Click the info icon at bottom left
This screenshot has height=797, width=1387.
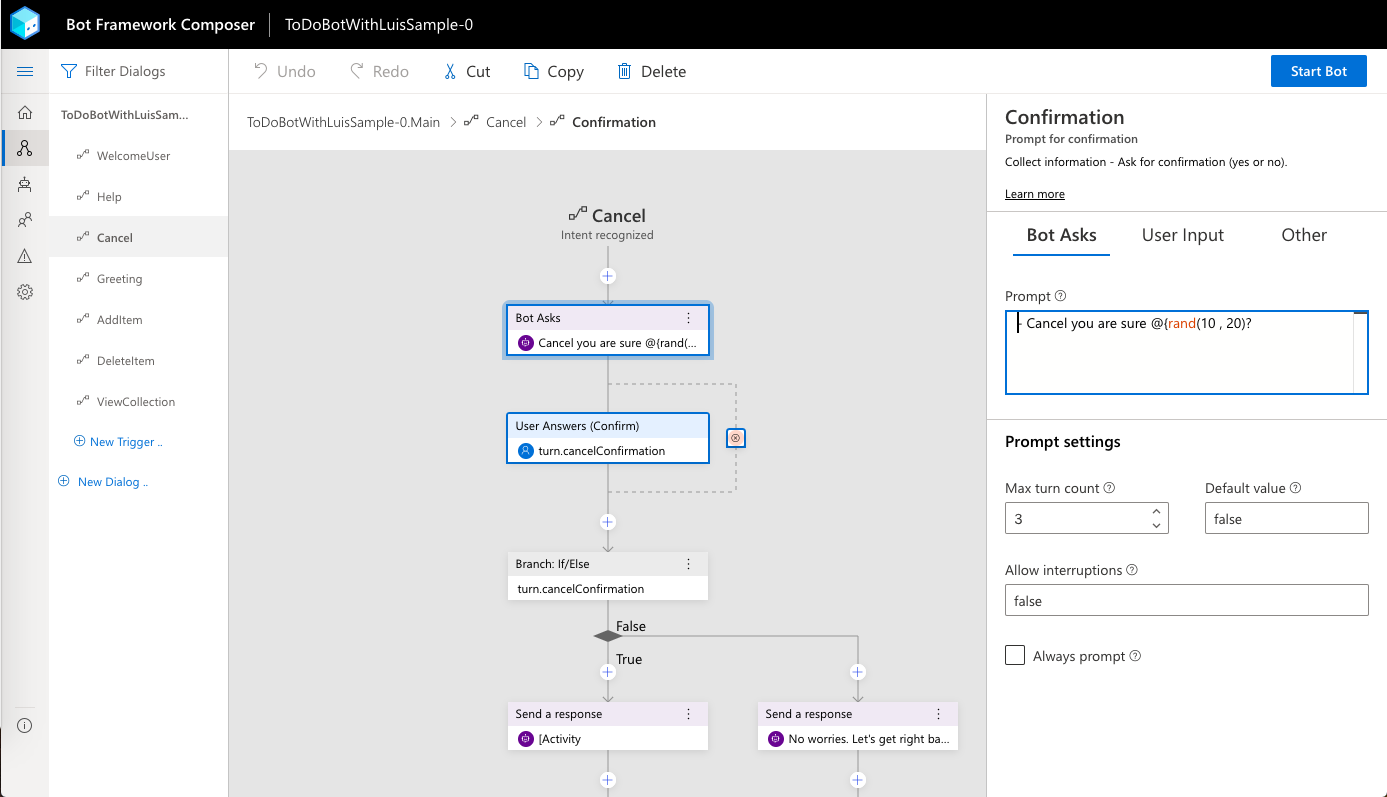click(24, 725)
